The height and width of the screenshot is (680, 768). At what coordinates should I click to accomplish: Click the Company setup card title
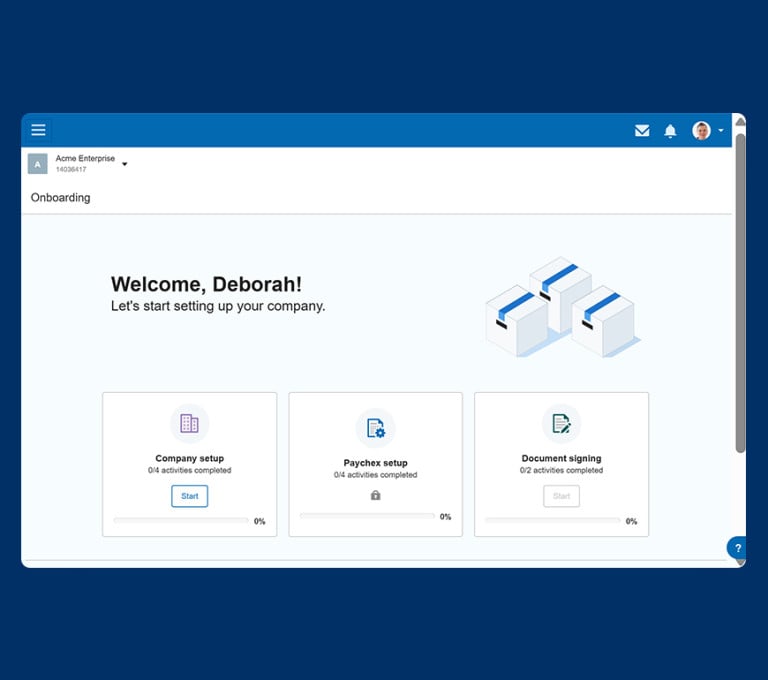pyautogui.click(x=190, y=458)
